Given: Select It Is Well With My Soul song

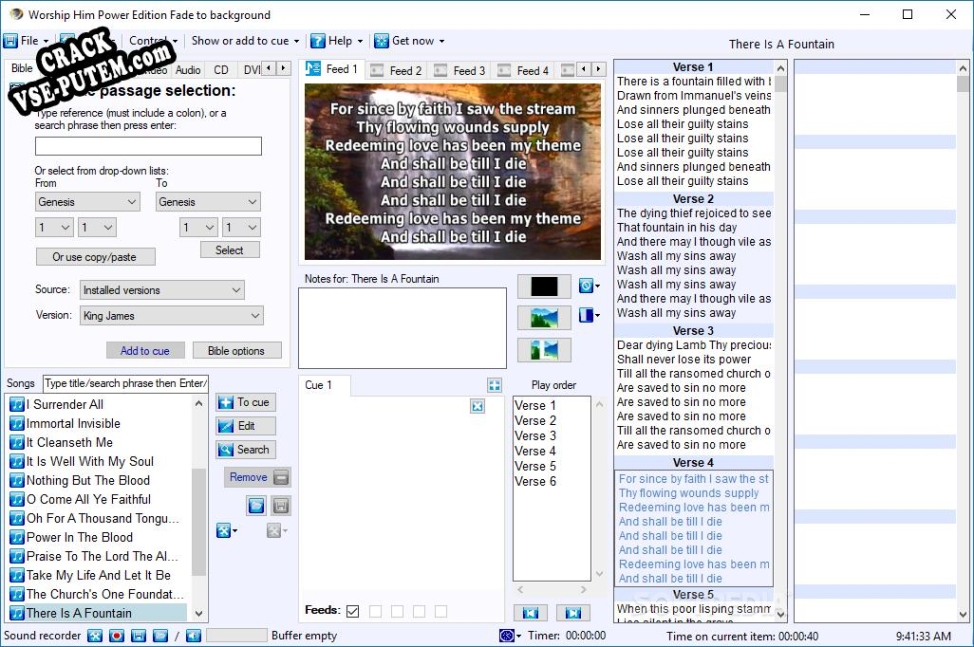Looking at the screenshot, I should (x=89, y=461).
